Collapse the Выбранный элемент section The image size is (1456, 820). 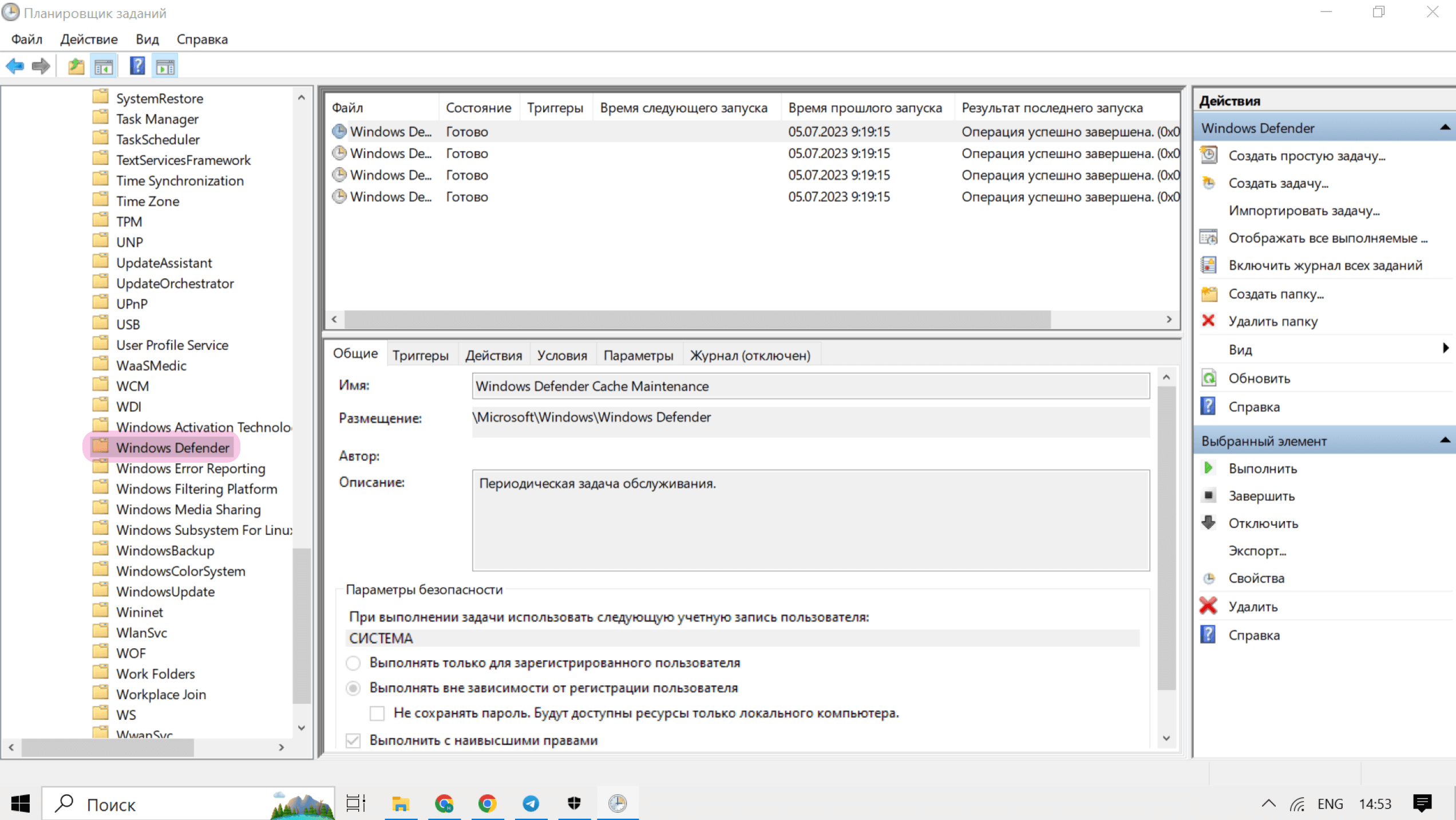1445,440
